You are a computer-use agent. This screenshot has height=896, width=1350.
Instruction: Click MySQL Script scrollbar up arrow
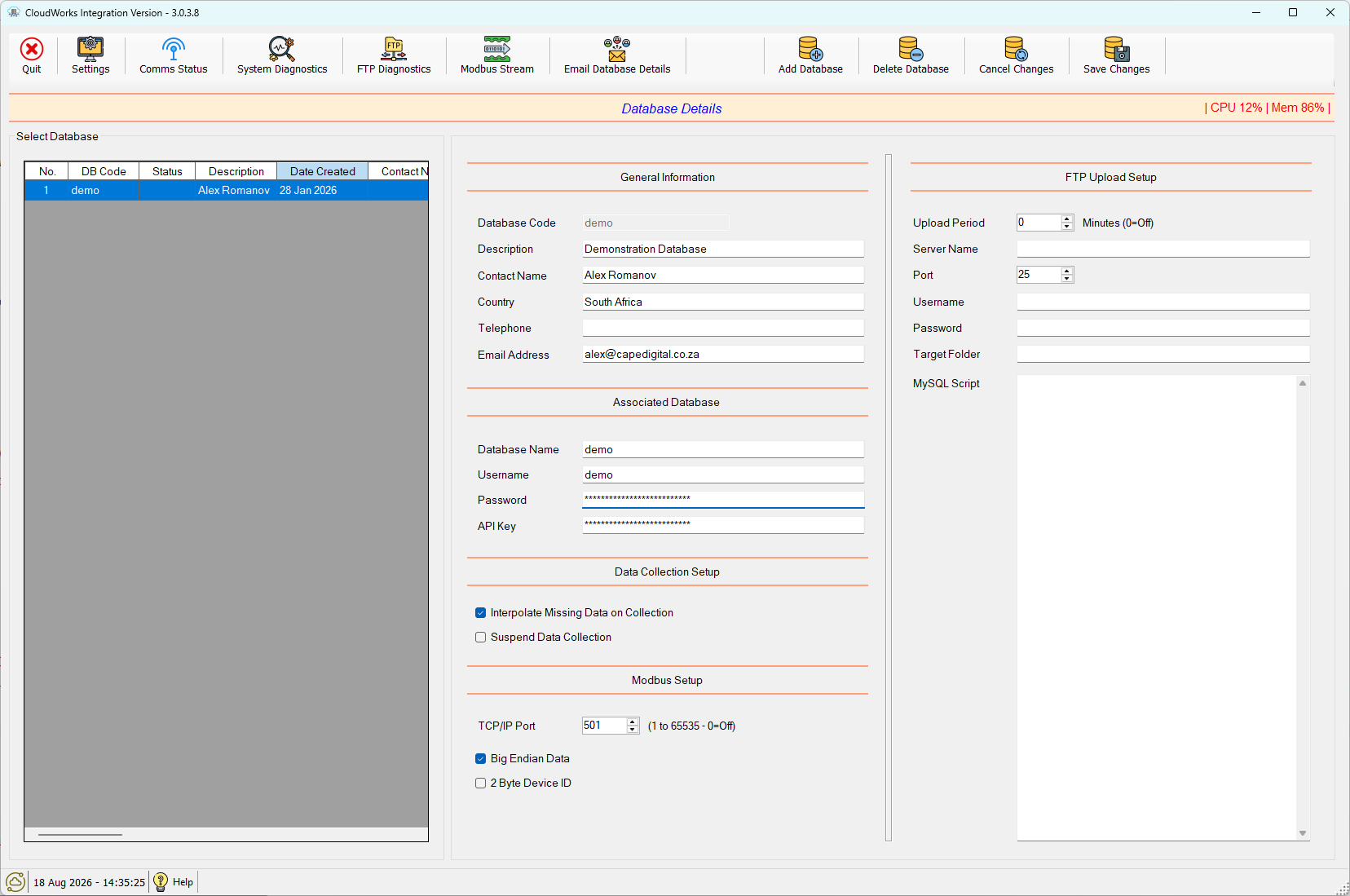pos(1303,382)
